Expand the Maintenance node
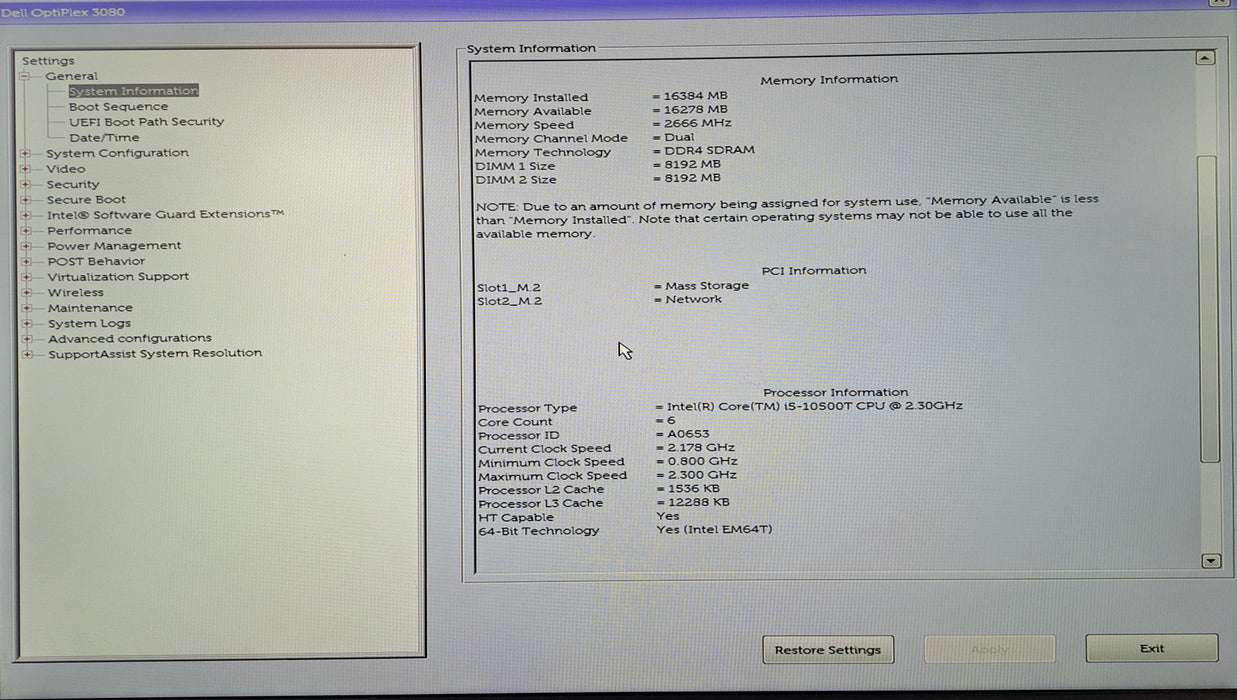The width and height of the screenshot is (1237, 700). [x=26, y=308]
